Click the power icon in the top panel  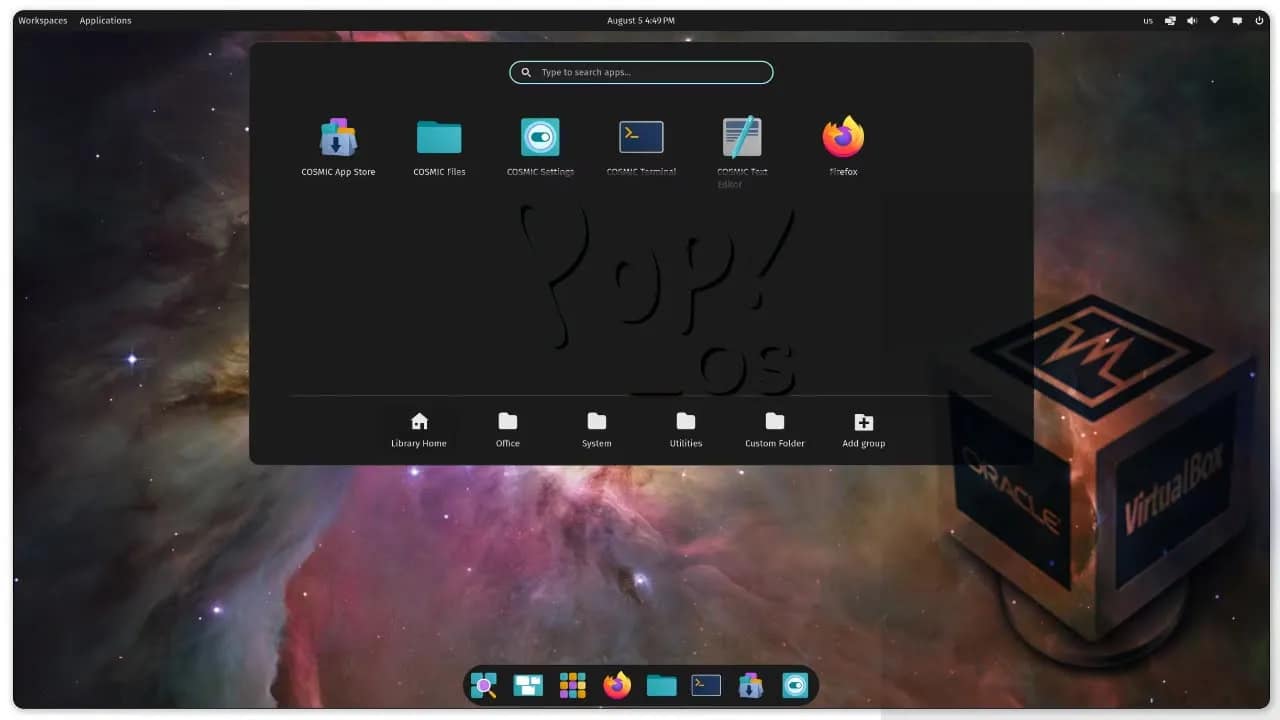coord(1258,20)
